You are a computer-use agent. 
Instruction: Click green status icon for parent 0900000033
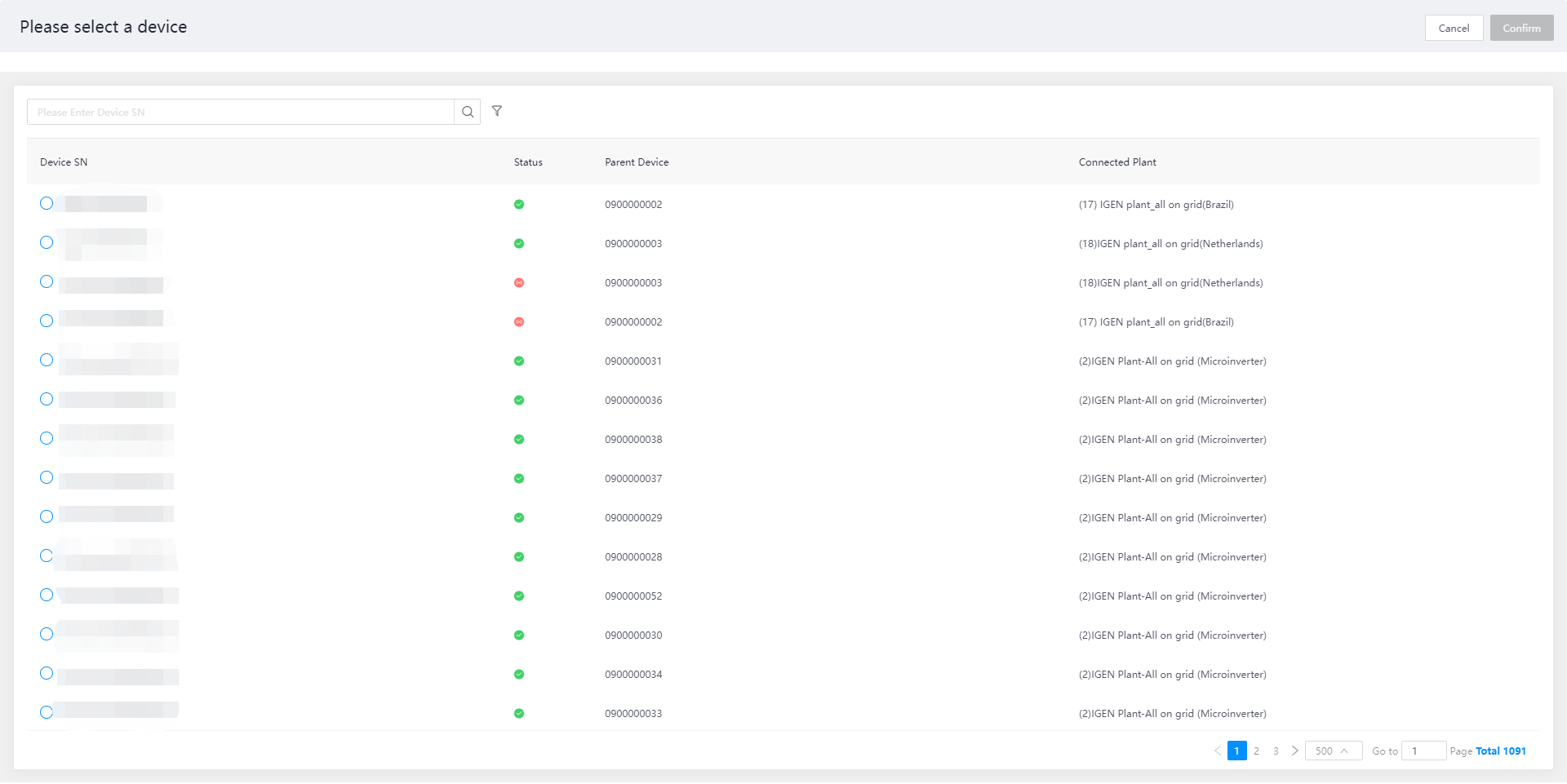point(519,714)
